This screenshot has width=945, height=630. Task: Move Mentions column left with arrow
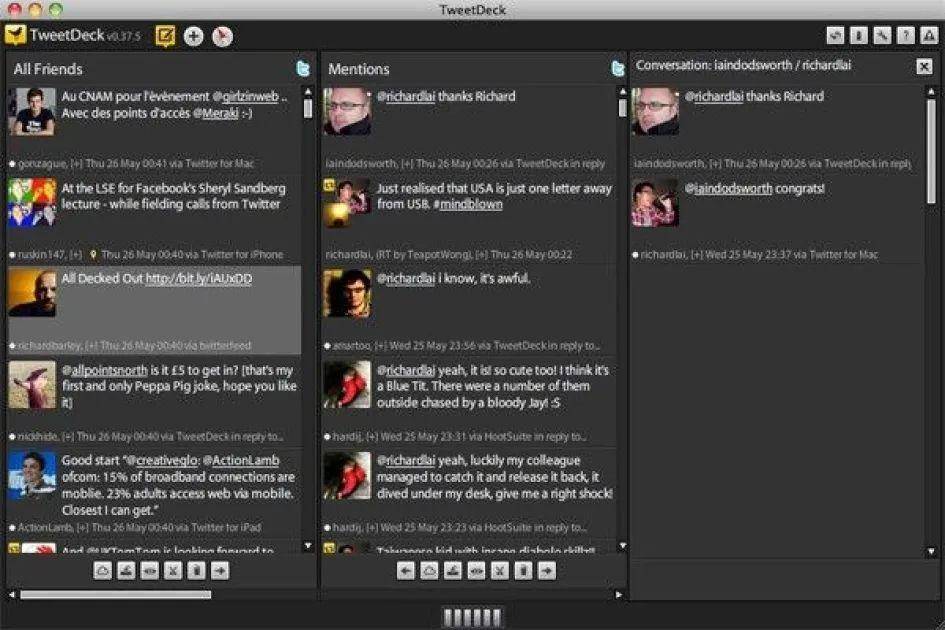click(x=406, y=570)
